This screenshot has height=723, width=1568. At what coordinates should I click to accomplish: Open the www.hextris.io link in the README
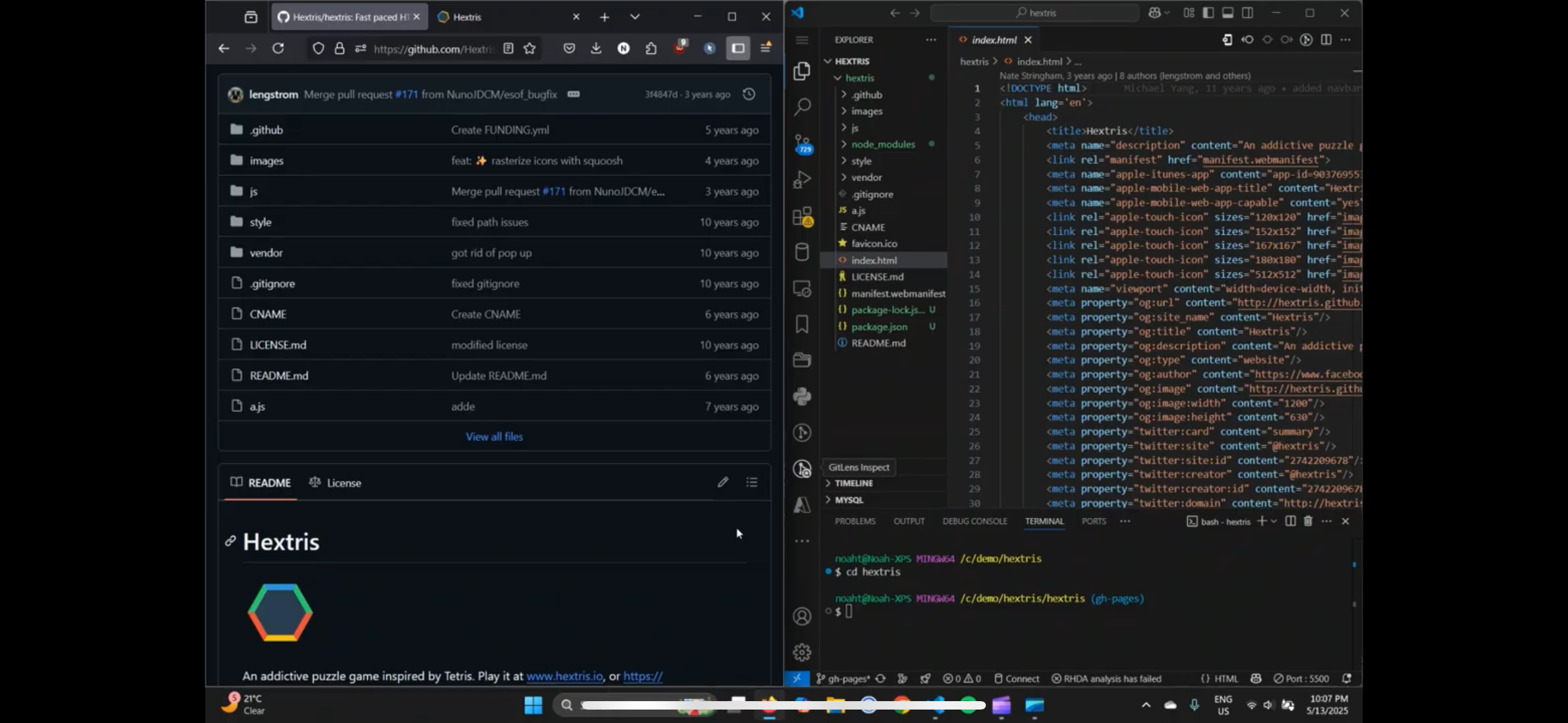564,675
